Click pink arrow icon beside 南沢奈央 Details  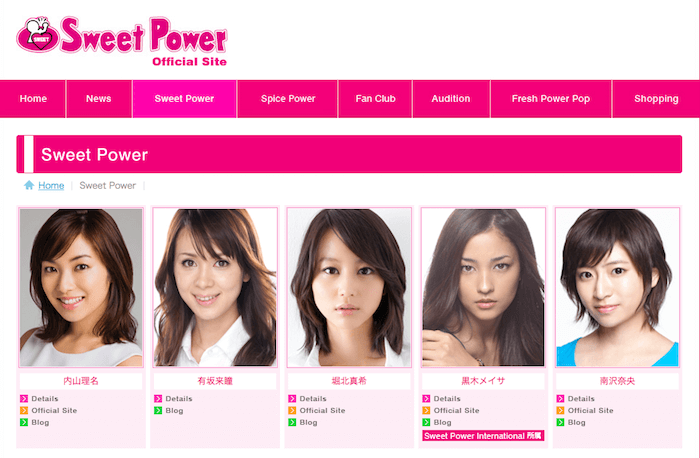click(x=560, y=399)
